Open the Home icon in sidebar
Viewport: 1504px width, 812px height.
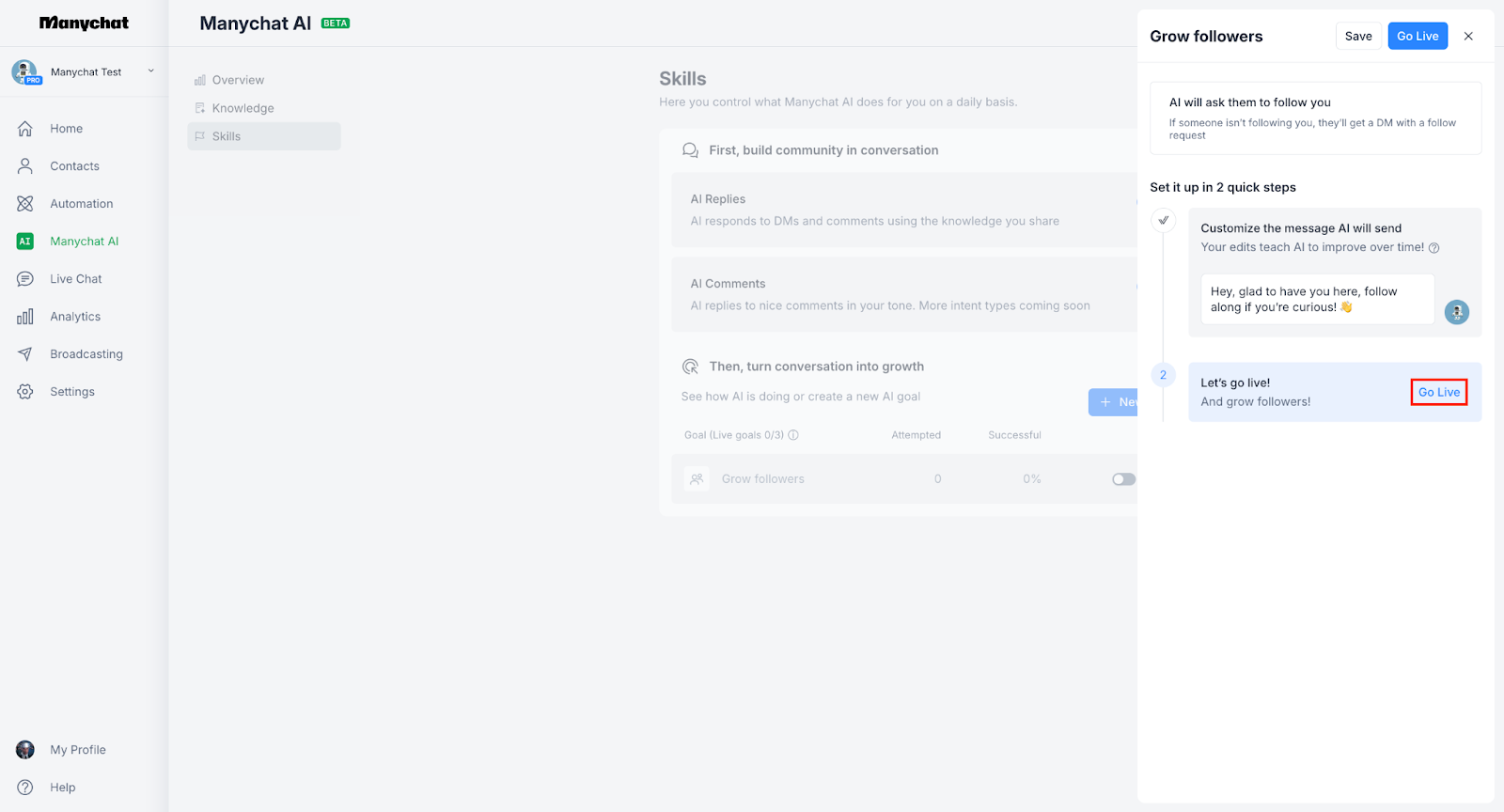point(25,129)
